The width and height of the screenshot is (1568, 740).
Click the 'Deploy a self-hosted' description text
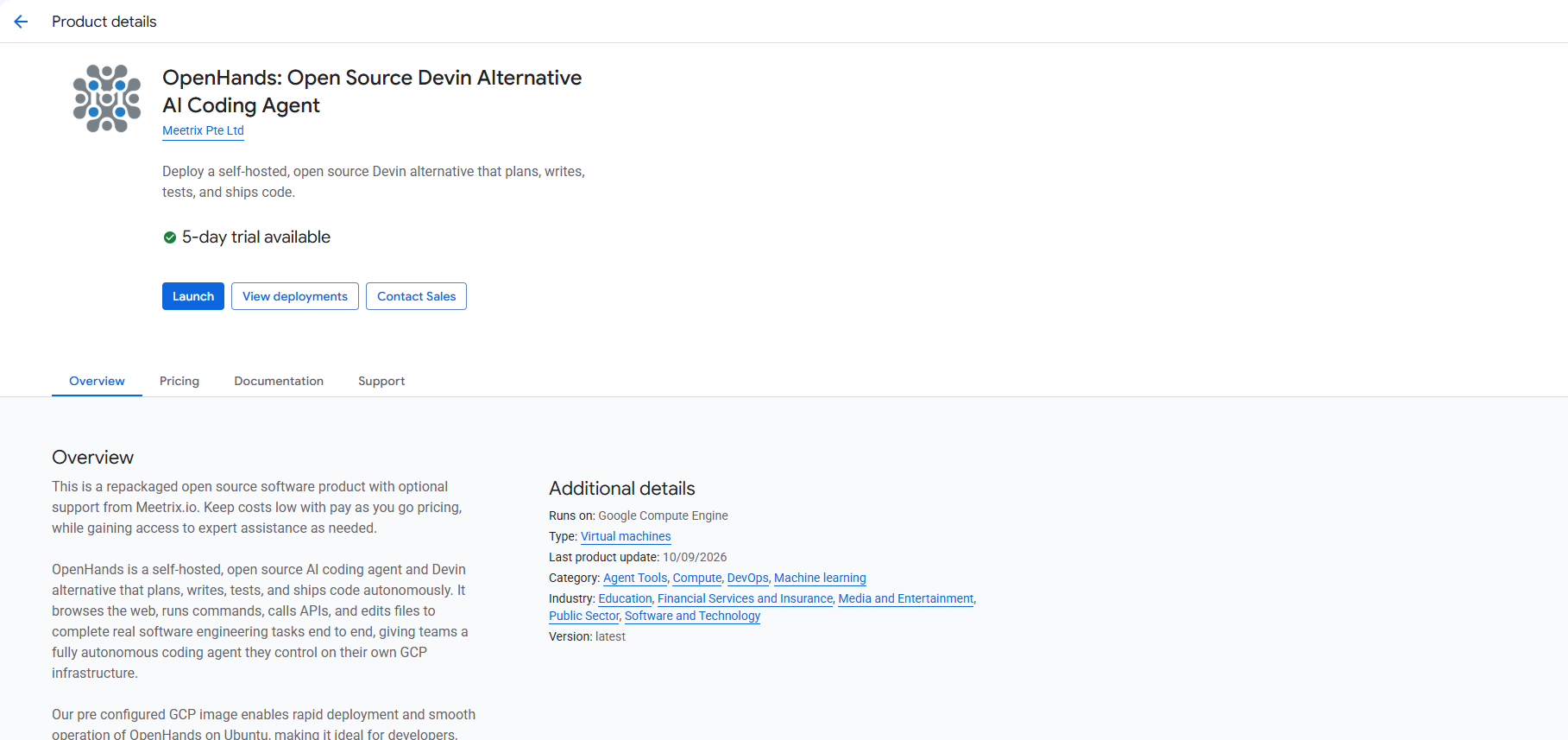pyautogui.click(x=374, y=181)
